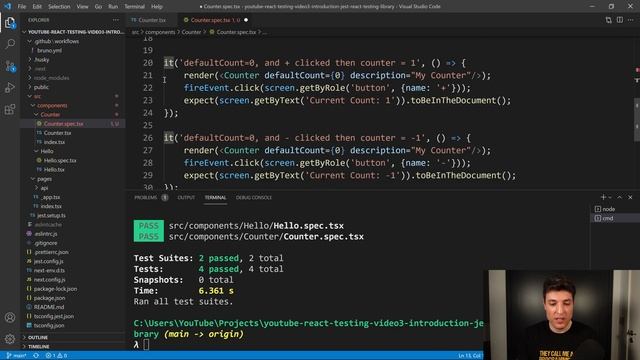
Task: Create a new terminal with plus icon
Action: pos(603,197)
